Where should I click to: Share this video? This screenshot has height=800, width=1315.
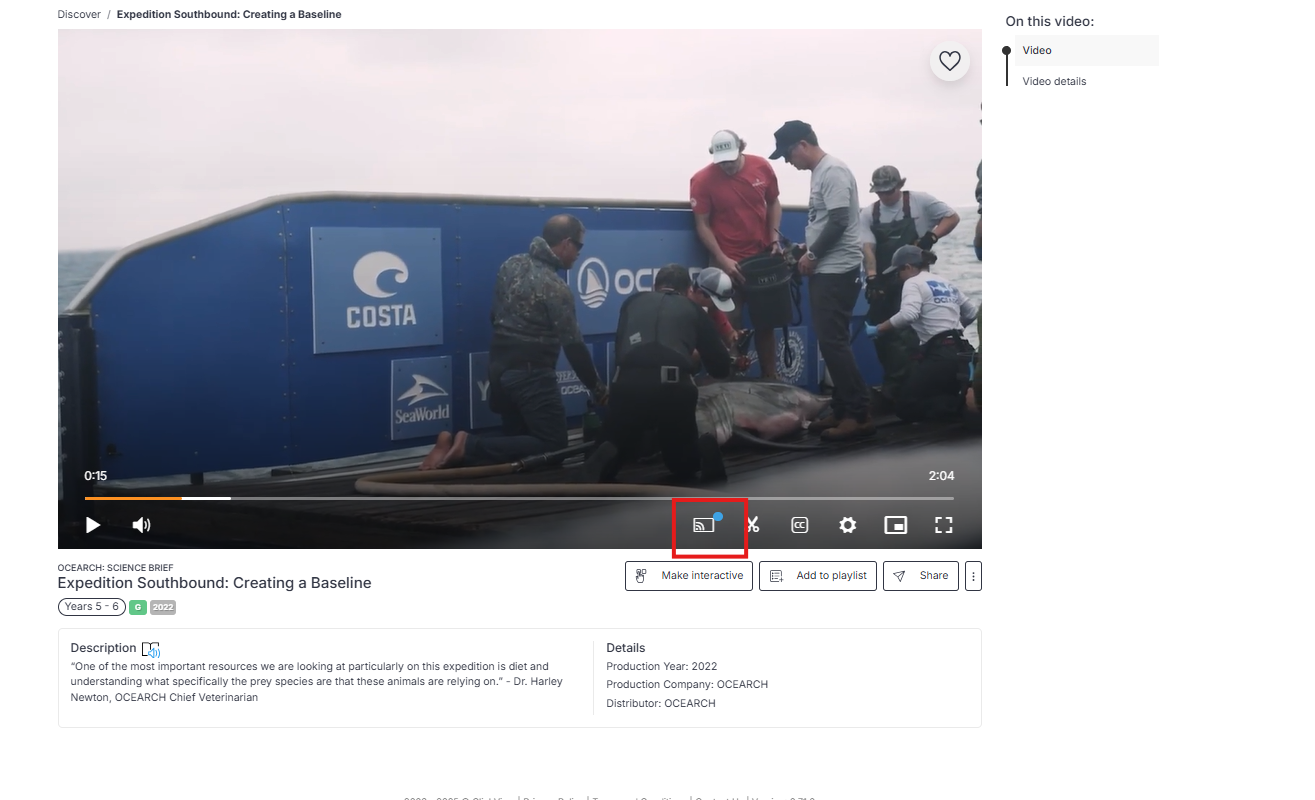[x=921, y=576]
